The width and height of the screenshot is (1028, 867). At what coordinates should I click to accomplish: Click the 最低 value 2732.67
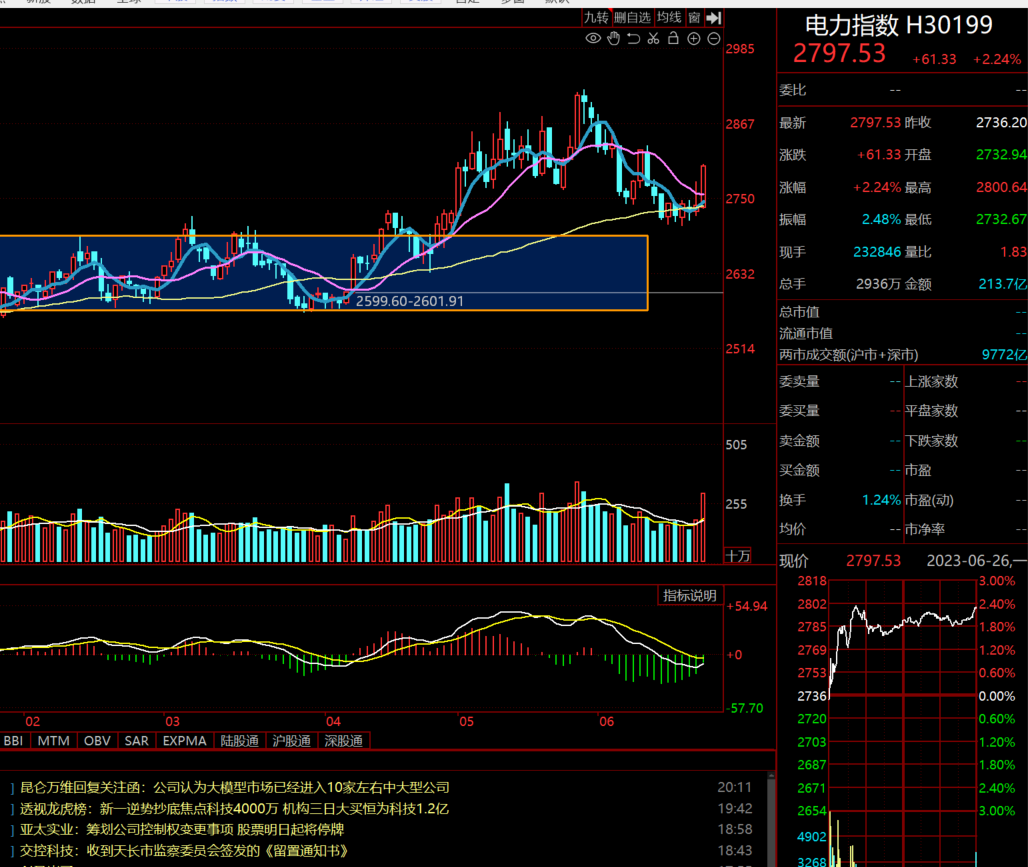[1001, 219]
